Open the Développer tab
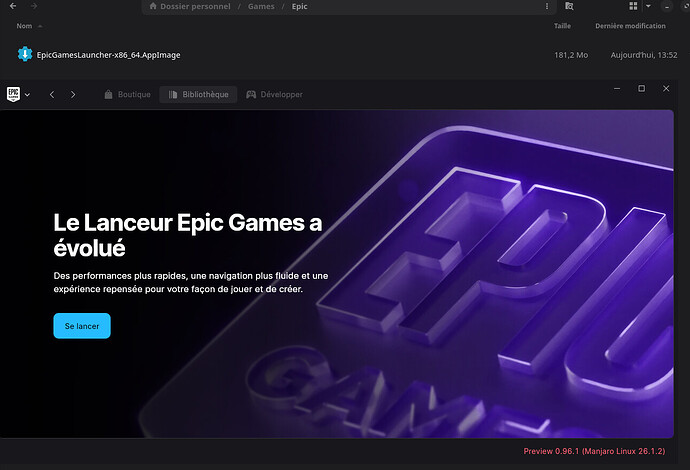Screen dimensions: 690x470 275,95
